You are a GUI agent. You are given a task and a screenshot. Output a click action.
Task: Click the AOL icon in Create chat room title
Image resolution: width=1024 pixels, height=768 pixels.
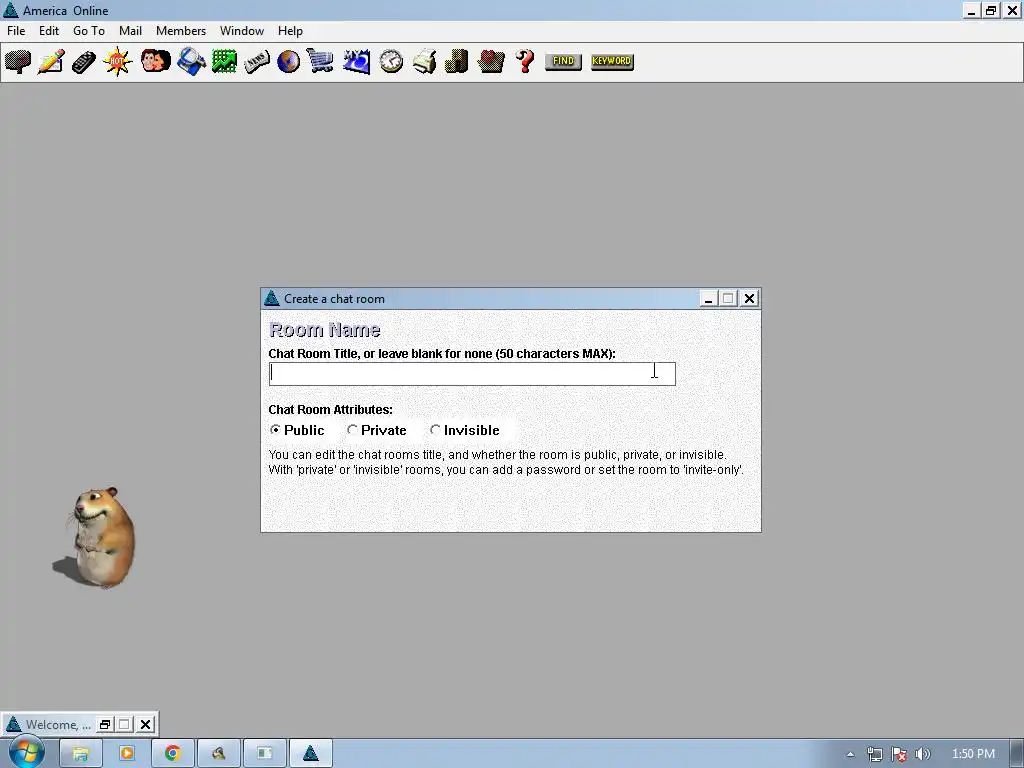(272, 298)
